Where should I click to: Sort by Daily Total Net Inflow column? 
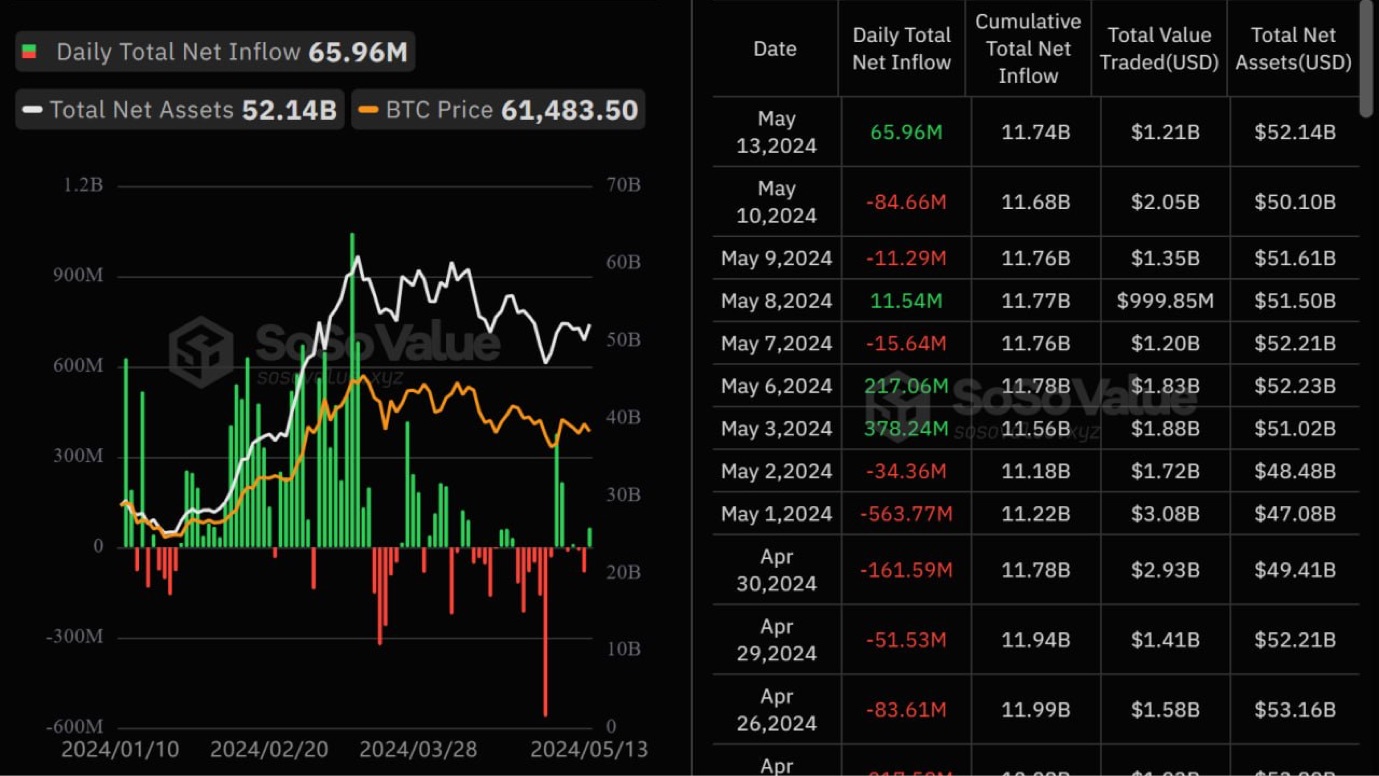point(901,49)
